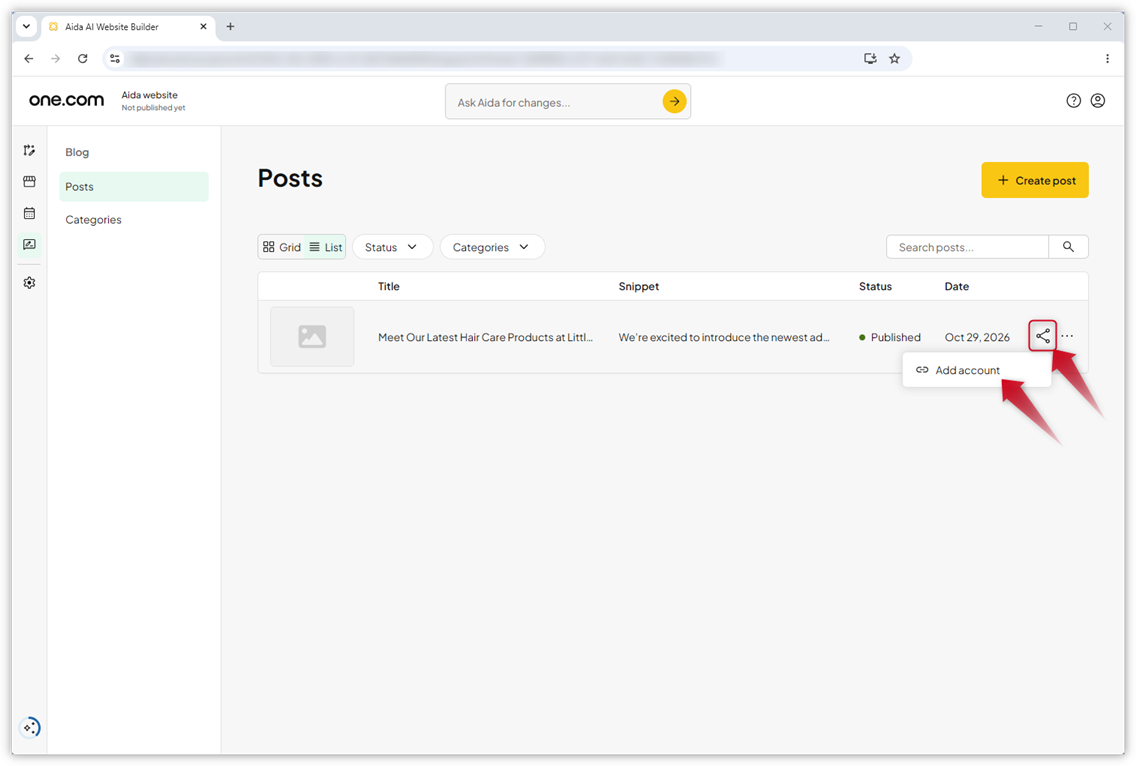Click the Status column header
The image size is (1136, 766).
875,286
